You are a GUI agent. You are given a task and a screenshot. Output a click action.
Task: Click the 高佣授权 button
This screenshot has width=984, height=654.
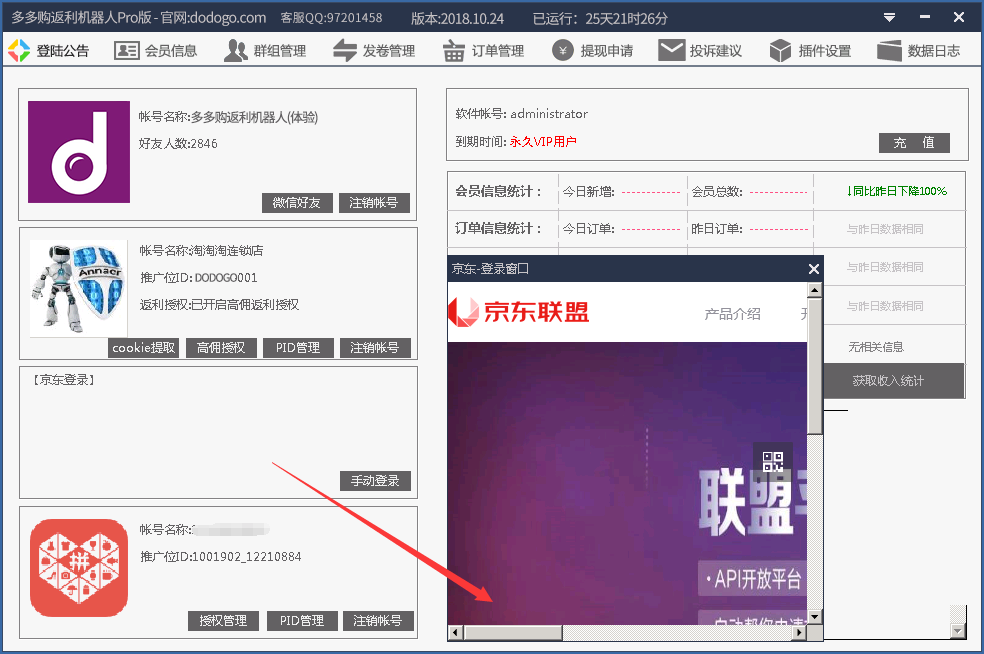(x=221, y=348)
